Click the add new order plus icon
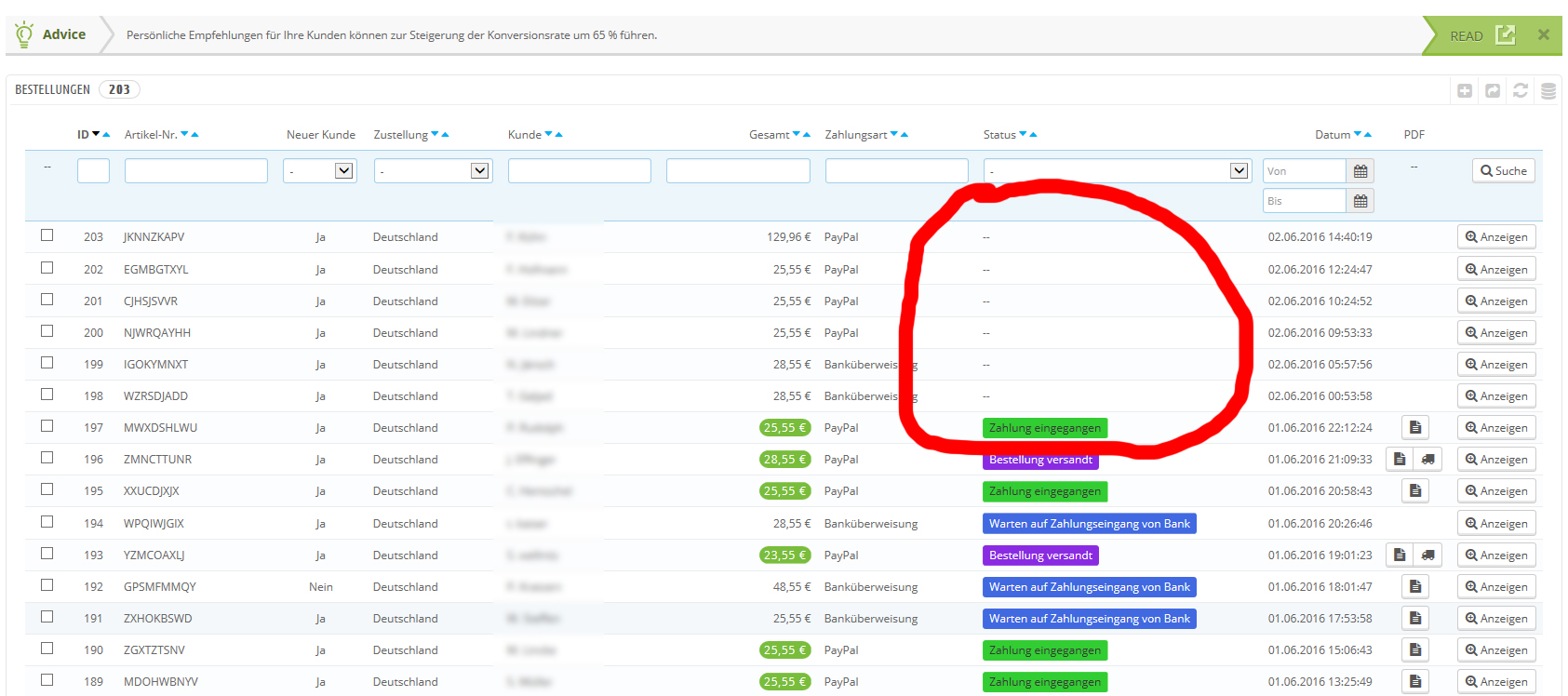The height and width of the screenshot is (696, 1568). tap(1465, 90)
